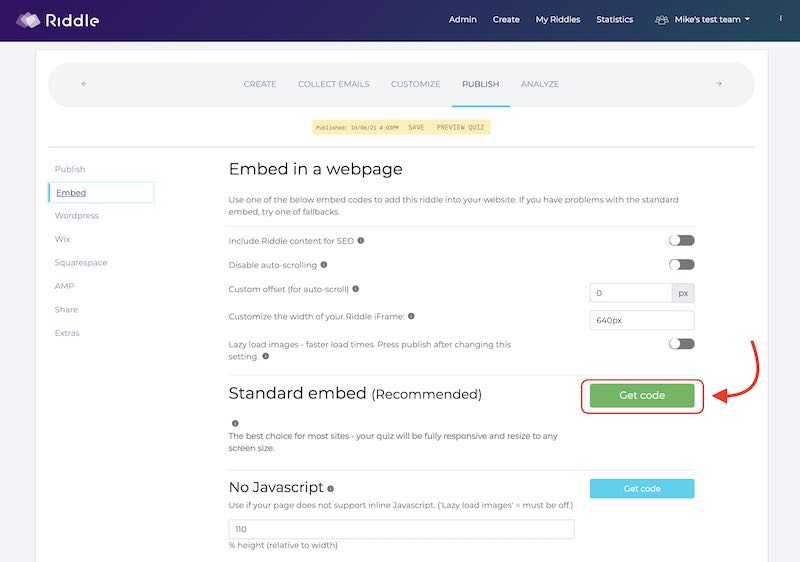
Task: Open Extras sidebar section
Action: 67,333
